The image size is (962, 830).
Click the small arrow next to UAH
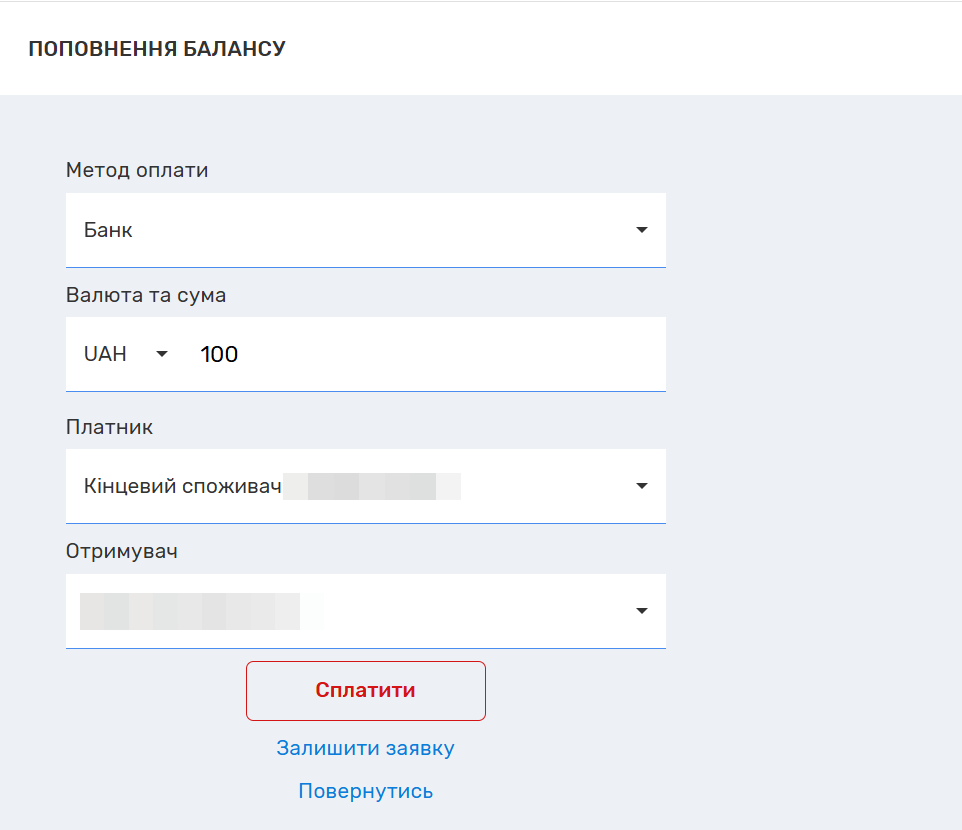(x=162, y=354)
